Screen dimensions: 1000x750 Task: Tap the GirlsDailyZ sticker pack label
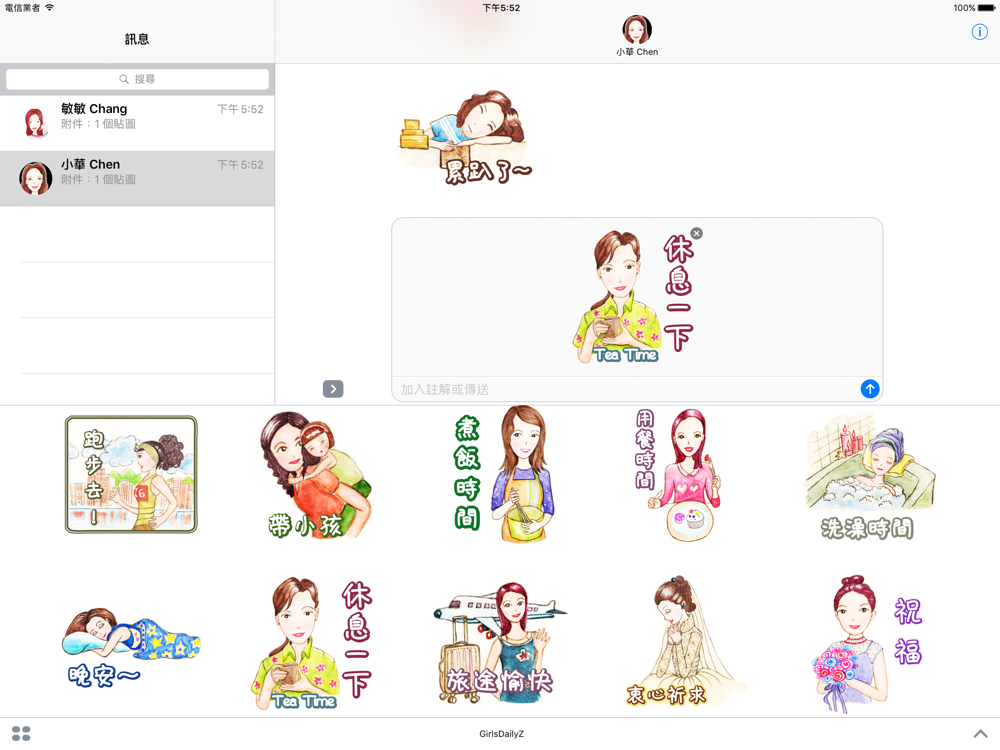tap(501, 734)
